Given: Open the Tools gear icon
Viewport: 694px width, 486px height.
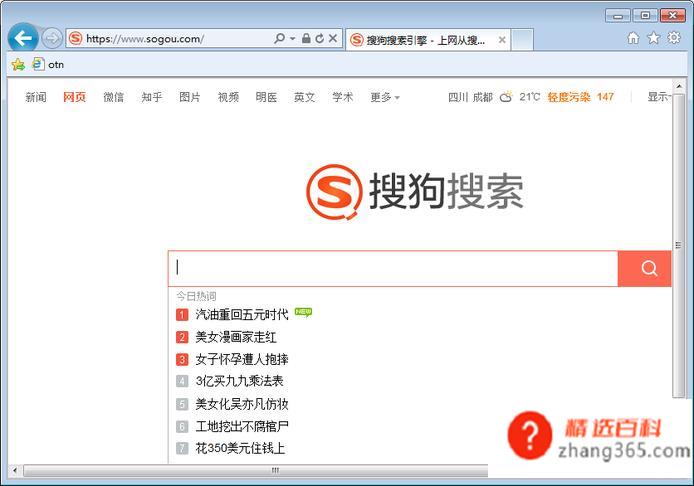Looking at the screenshot, I should pyautogui.click(x=674, y=38).
